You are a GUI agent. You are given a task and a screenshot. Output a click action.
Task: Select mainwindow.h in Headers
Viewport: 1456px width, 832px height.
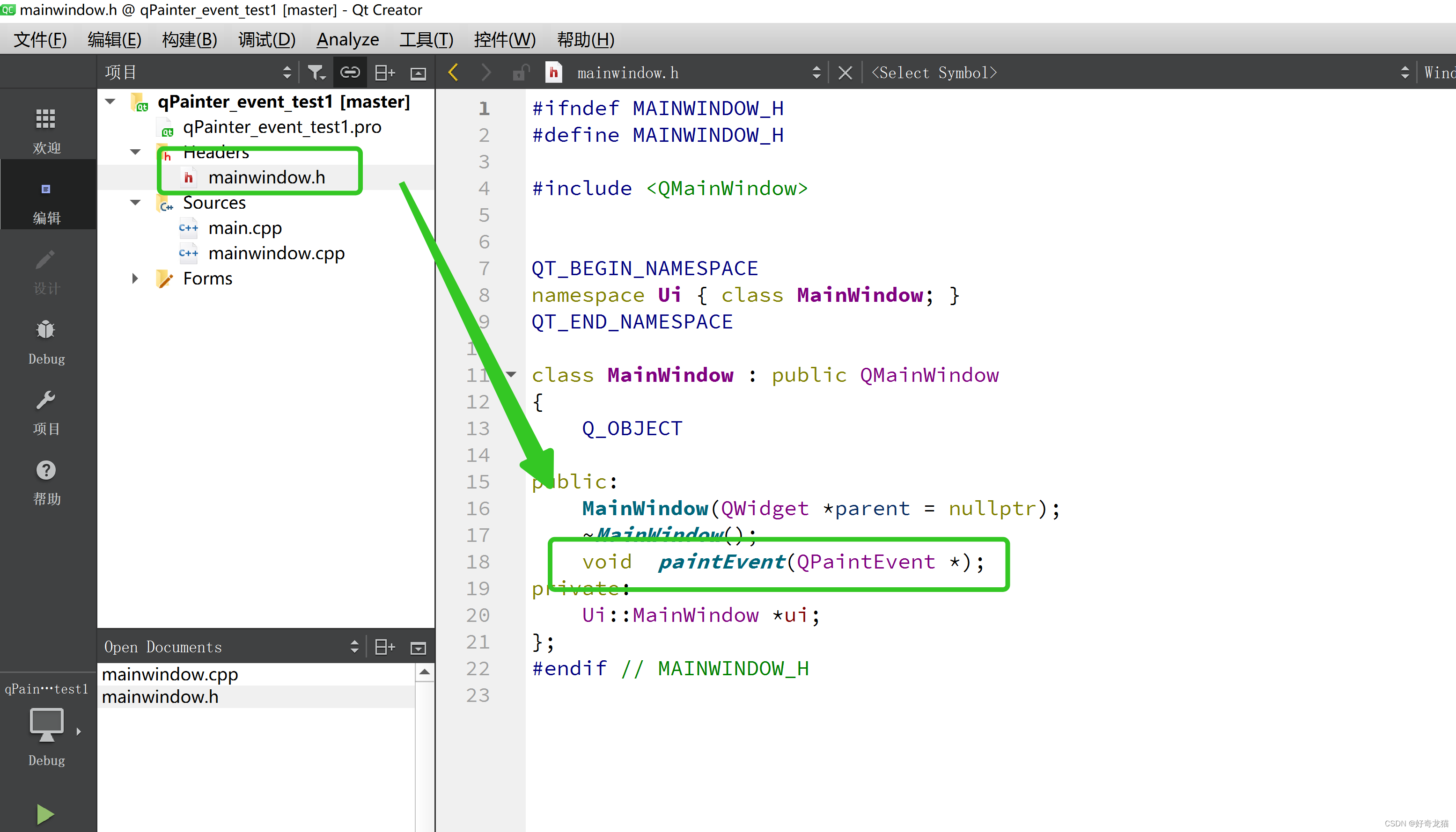click(x=266, y=177)
